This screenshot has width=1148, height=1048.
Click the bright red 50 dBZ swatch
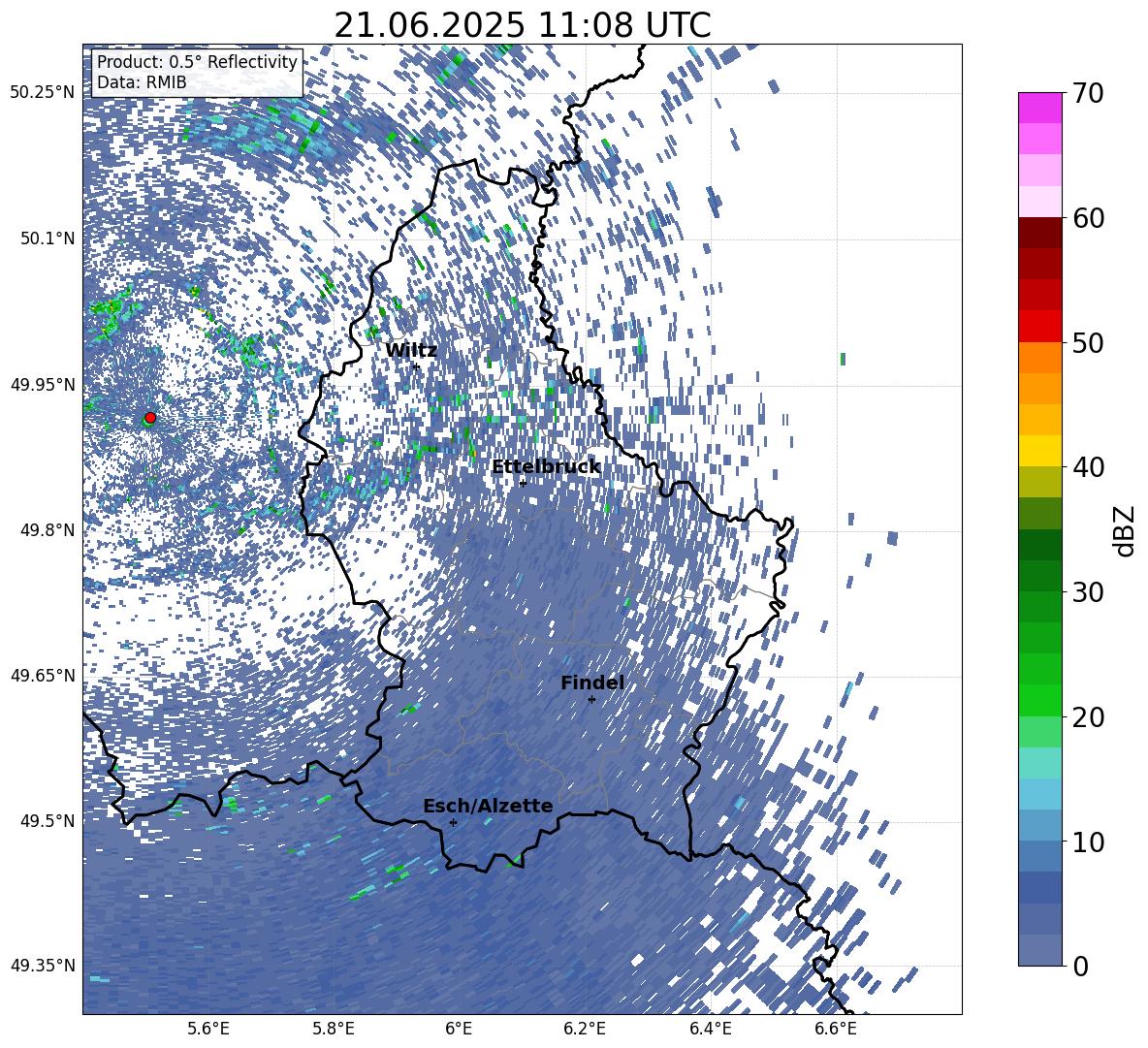coord(1039,326)
